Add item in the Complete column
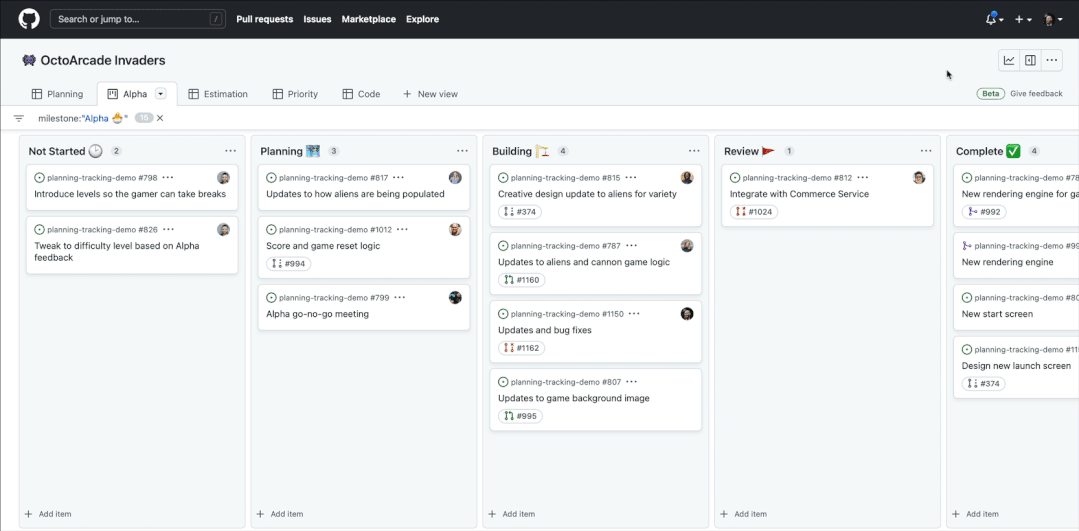This screenshot has height=531, width=1079. pos(976,514)
